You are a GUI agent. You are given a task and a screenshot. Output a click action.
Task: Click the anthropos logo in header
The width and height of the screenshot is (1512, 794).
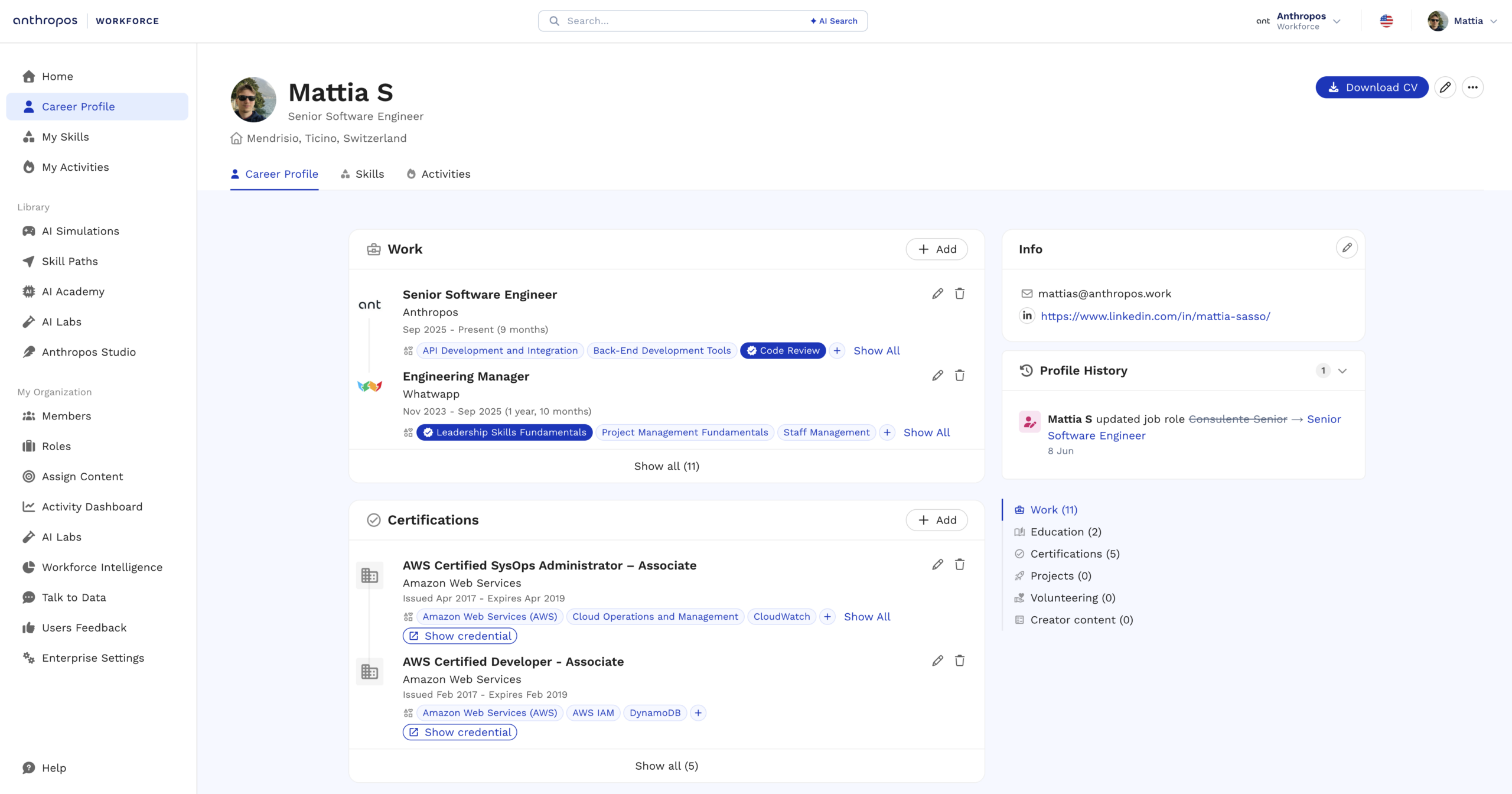(45, 21)
